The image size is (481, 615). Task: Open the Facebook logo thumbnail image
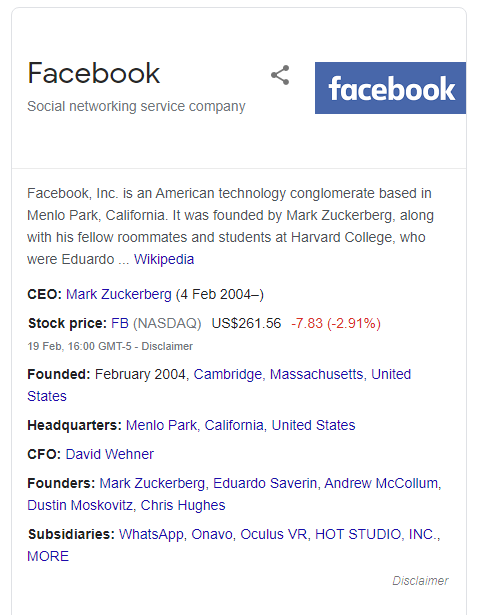point(390,88)
